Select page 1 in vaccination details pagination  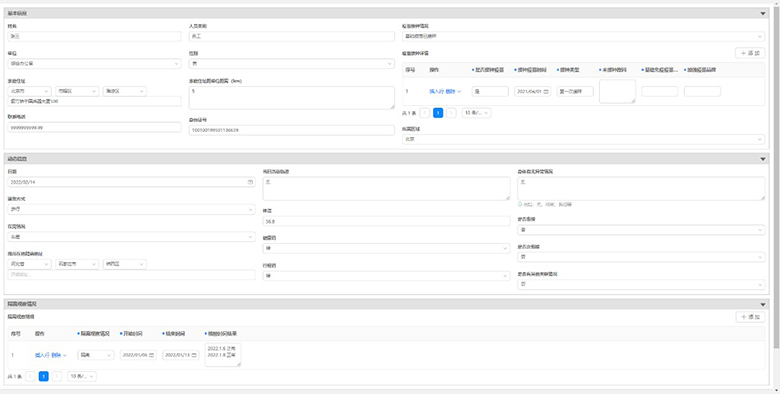click(438, 113)
